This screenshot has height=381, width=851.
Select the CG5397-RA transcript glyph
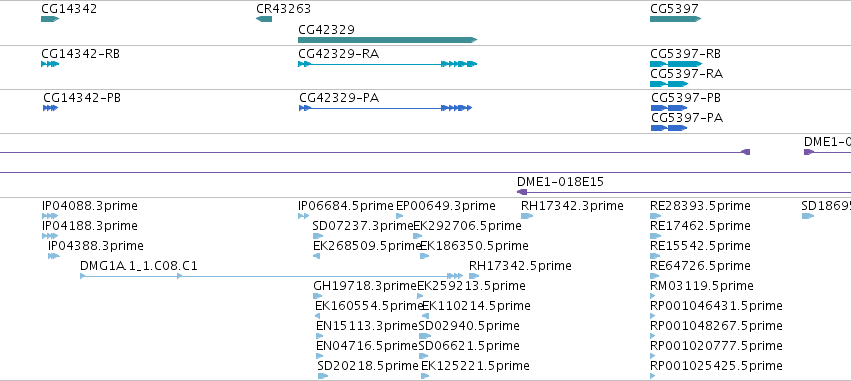tap(669, 84)
